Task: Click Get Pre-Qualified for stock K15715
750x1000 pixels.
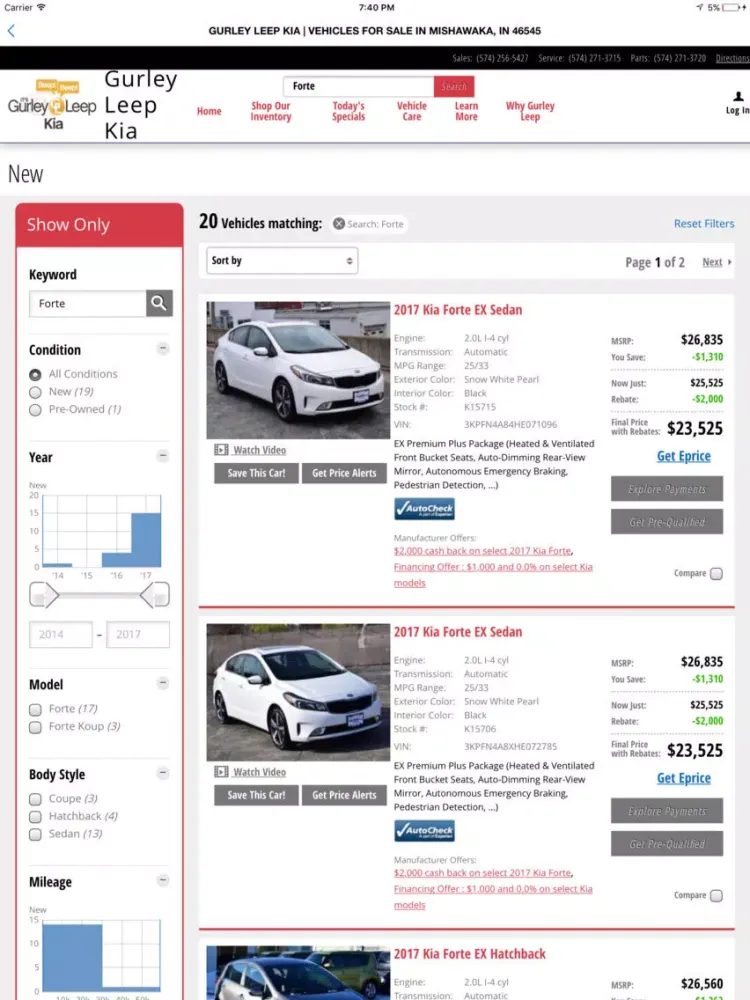Action: coord(667,522)
